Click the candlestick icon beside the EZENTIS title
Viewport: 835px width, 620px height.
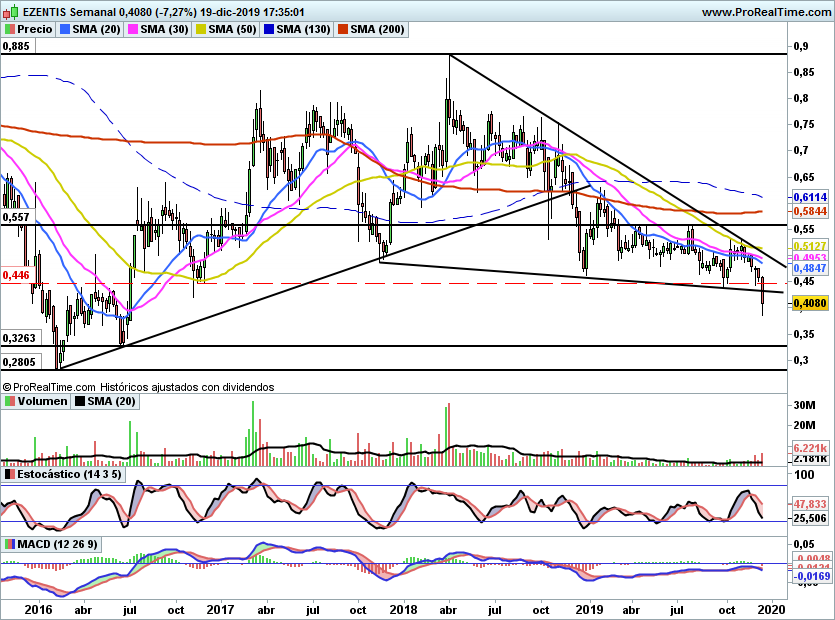[10, 12]
